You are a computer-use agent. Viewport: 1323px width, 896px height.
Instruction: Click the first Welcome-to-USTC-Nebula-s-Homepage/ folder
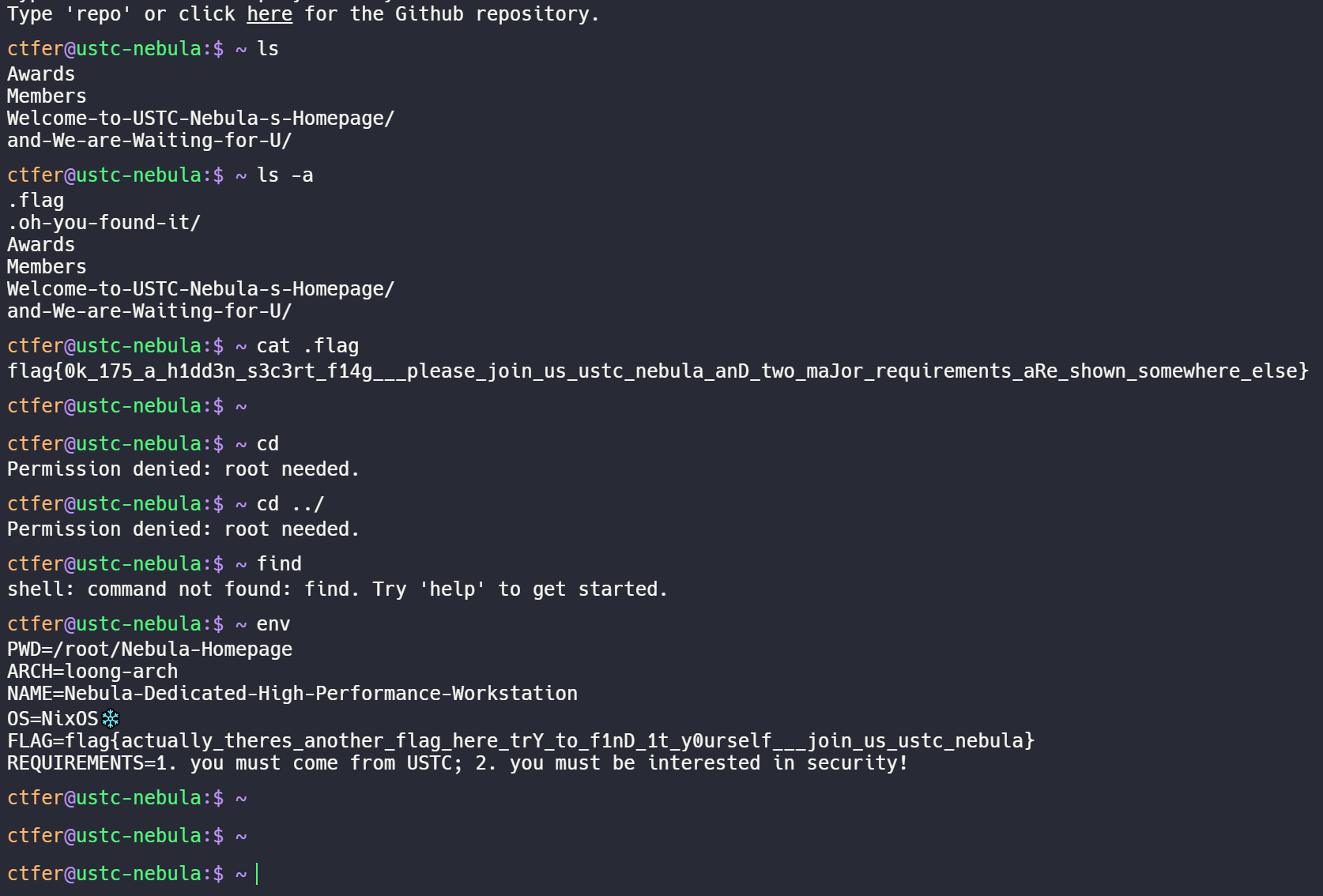(x=201, y=119)
